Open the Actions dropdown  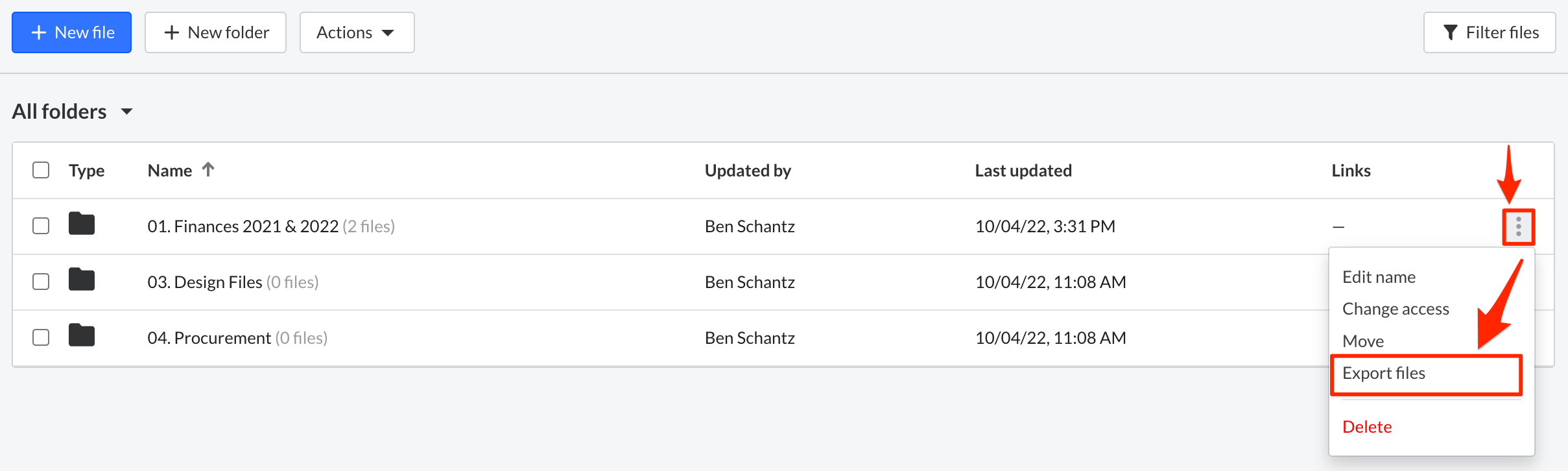click(357, 32)
